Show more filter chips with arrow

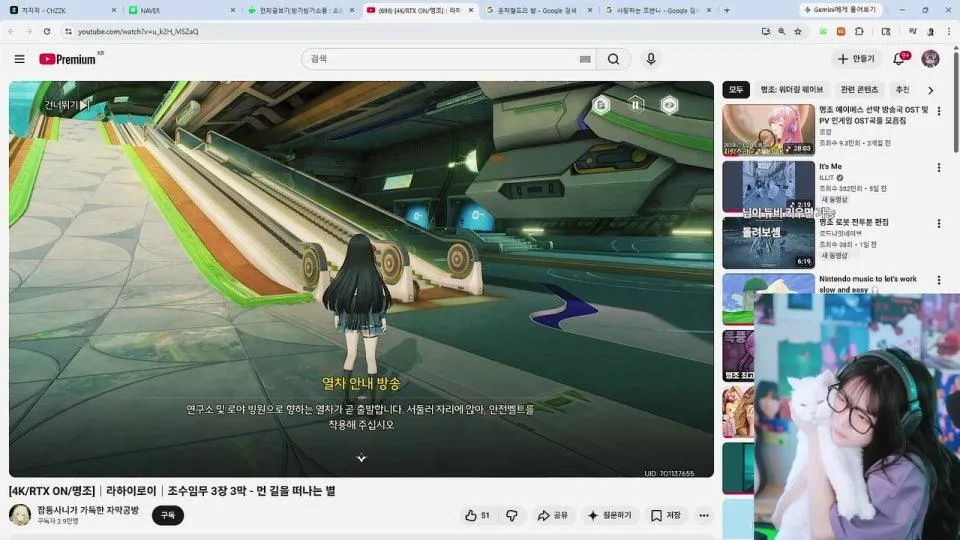click(x=931, y=90)
